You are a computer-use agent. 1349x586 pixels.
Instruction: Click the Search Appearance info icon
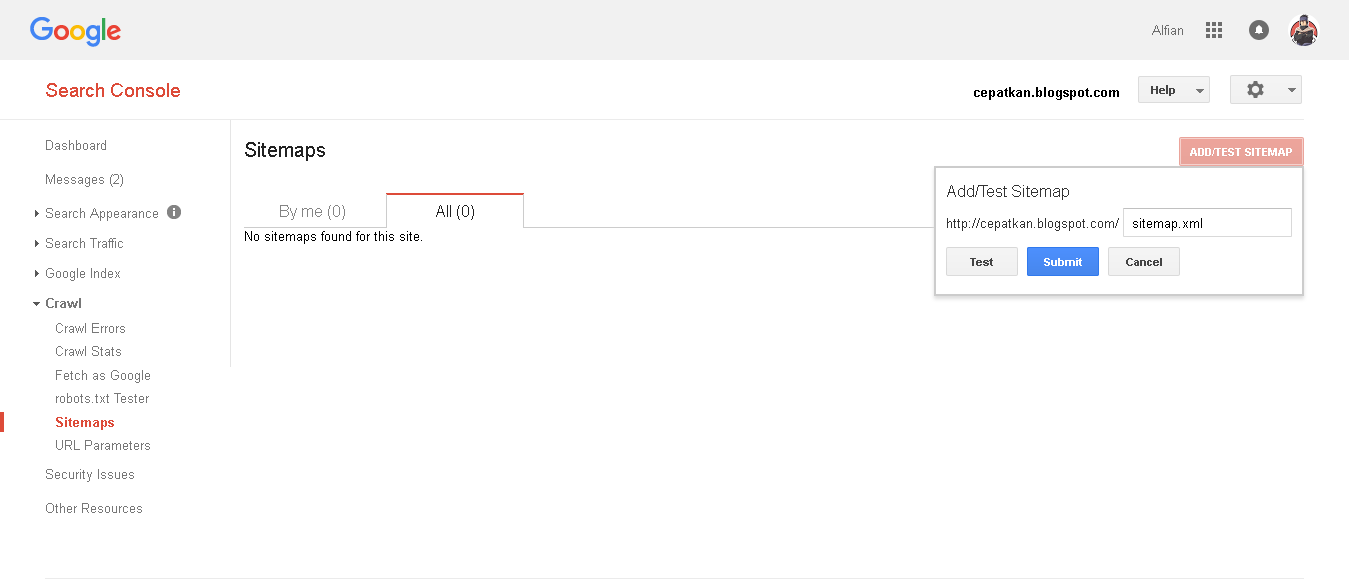tap(174, 212)
